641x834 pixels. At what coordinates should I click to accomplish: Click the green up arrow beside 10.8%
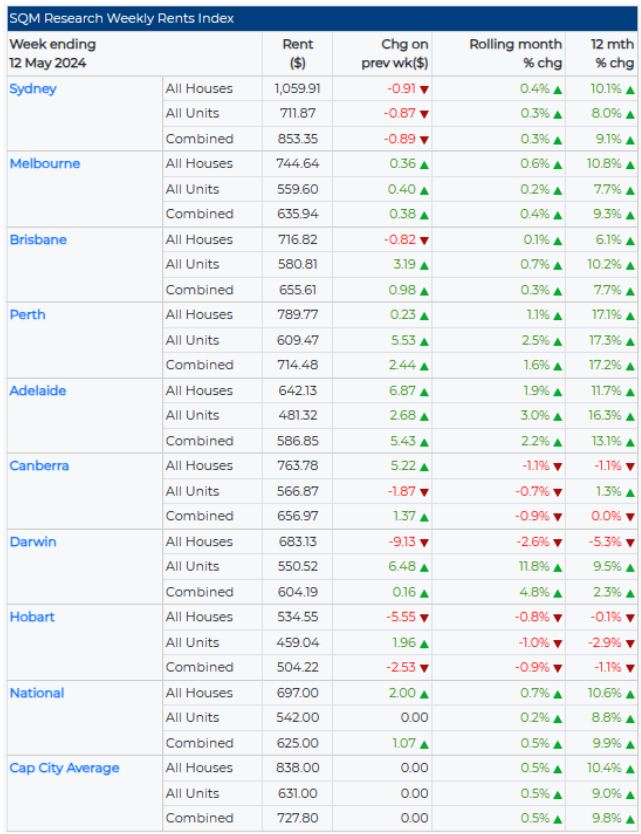[630, 164]
